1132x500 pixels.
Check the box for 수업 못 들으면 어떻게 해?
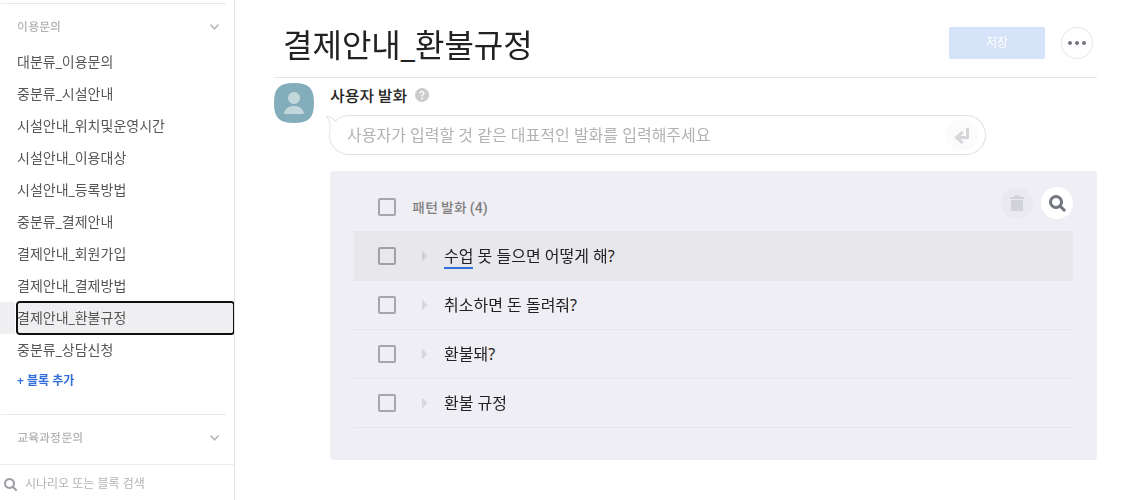pos(387,256)
